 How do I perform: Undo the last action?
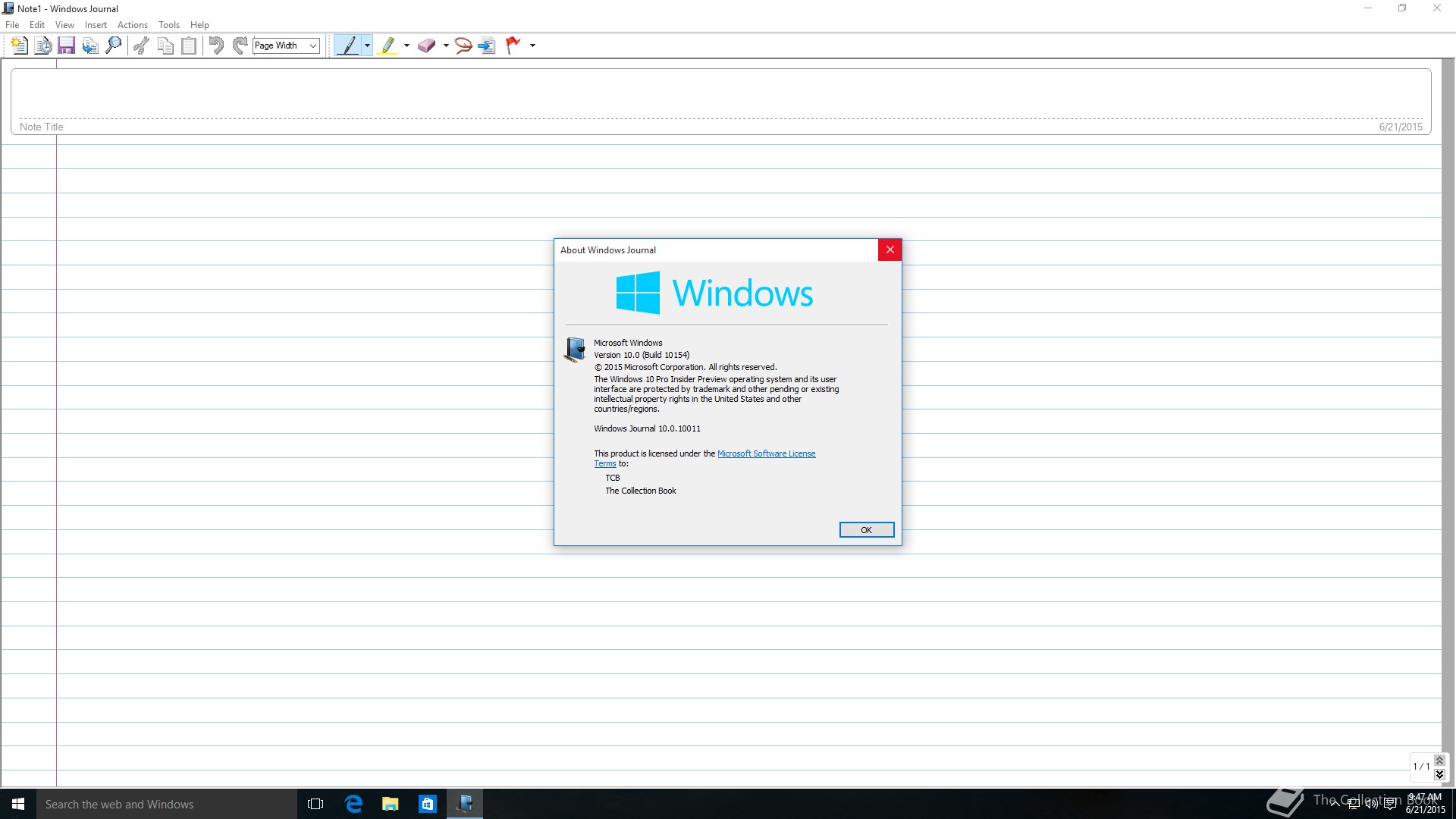(216, 45)
